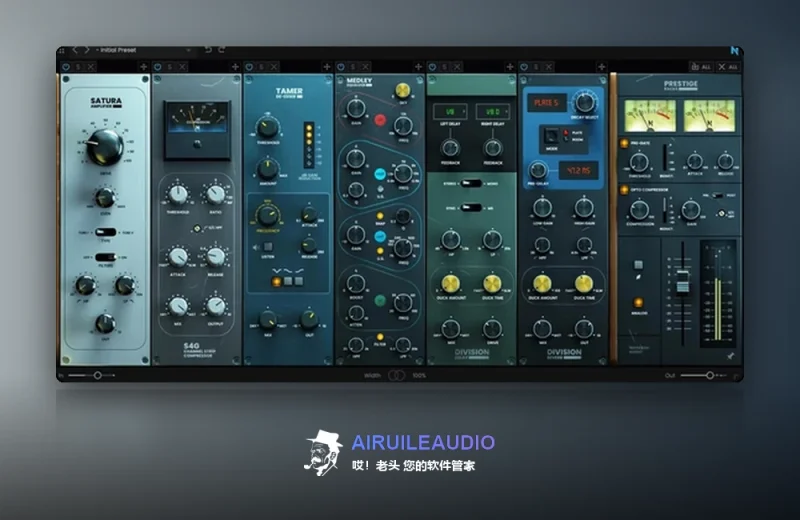Click the Out level slider
The image size is (800, 520).
pos(703,375)
